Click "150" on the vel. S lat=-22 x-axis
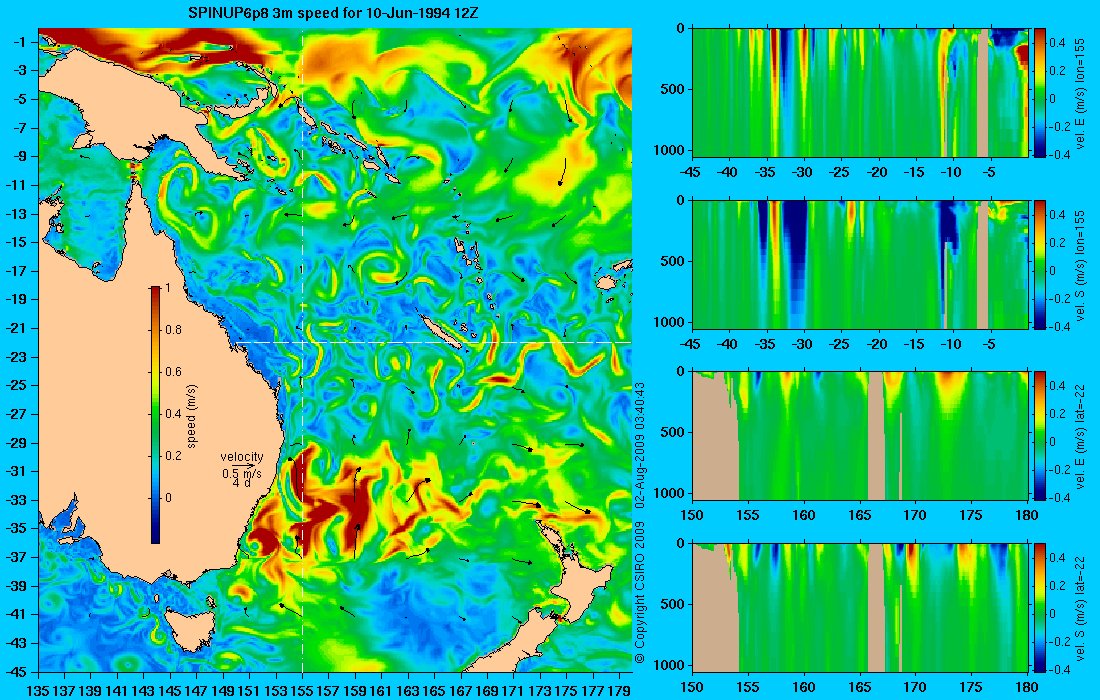 pyautogui.click(x=692, y=687)
